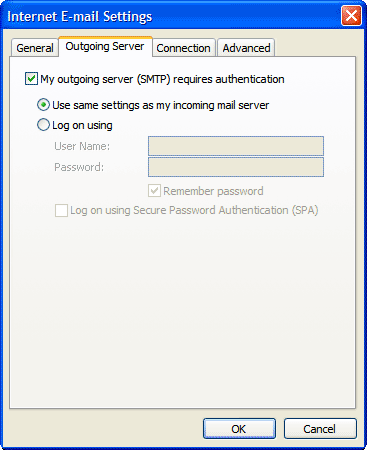Toggle the Remember password checkbox
Image resolution: width=367 pixels, height=450 pixels.
(x=154, y=191)
